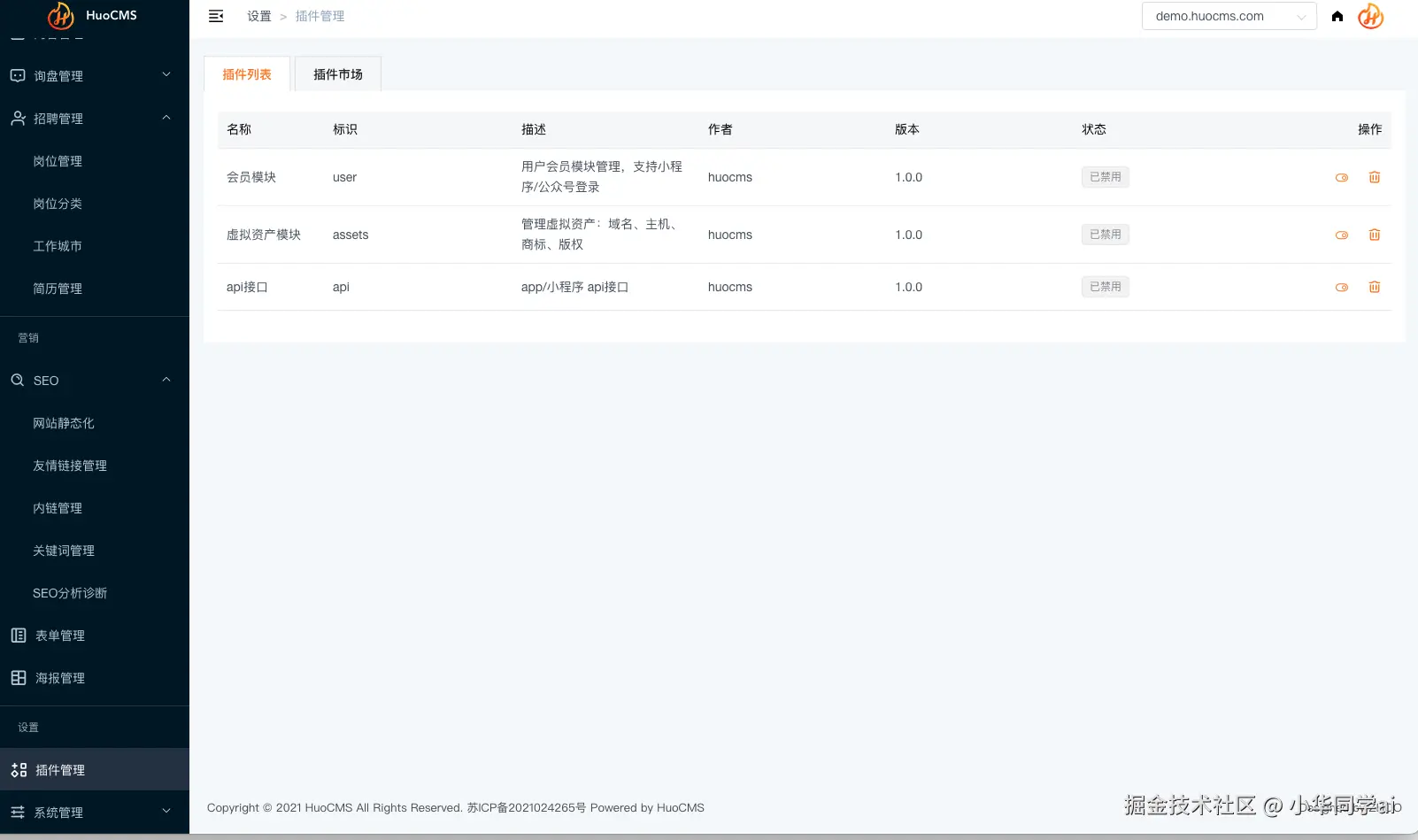Click the HuoCMS logo in sidebar
The image size is (1418, 840).
[93, 15]
